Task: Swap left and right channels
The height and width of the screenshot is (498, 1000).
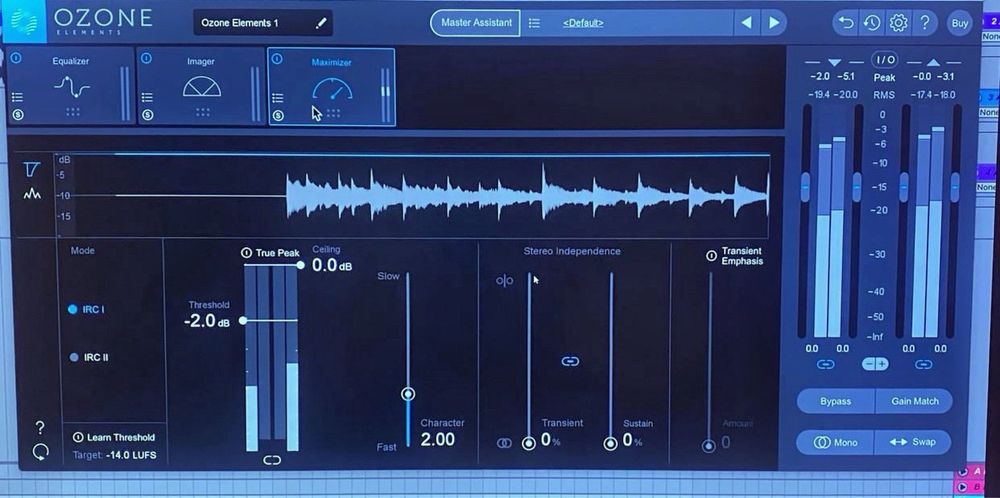Action: [913, 442]
